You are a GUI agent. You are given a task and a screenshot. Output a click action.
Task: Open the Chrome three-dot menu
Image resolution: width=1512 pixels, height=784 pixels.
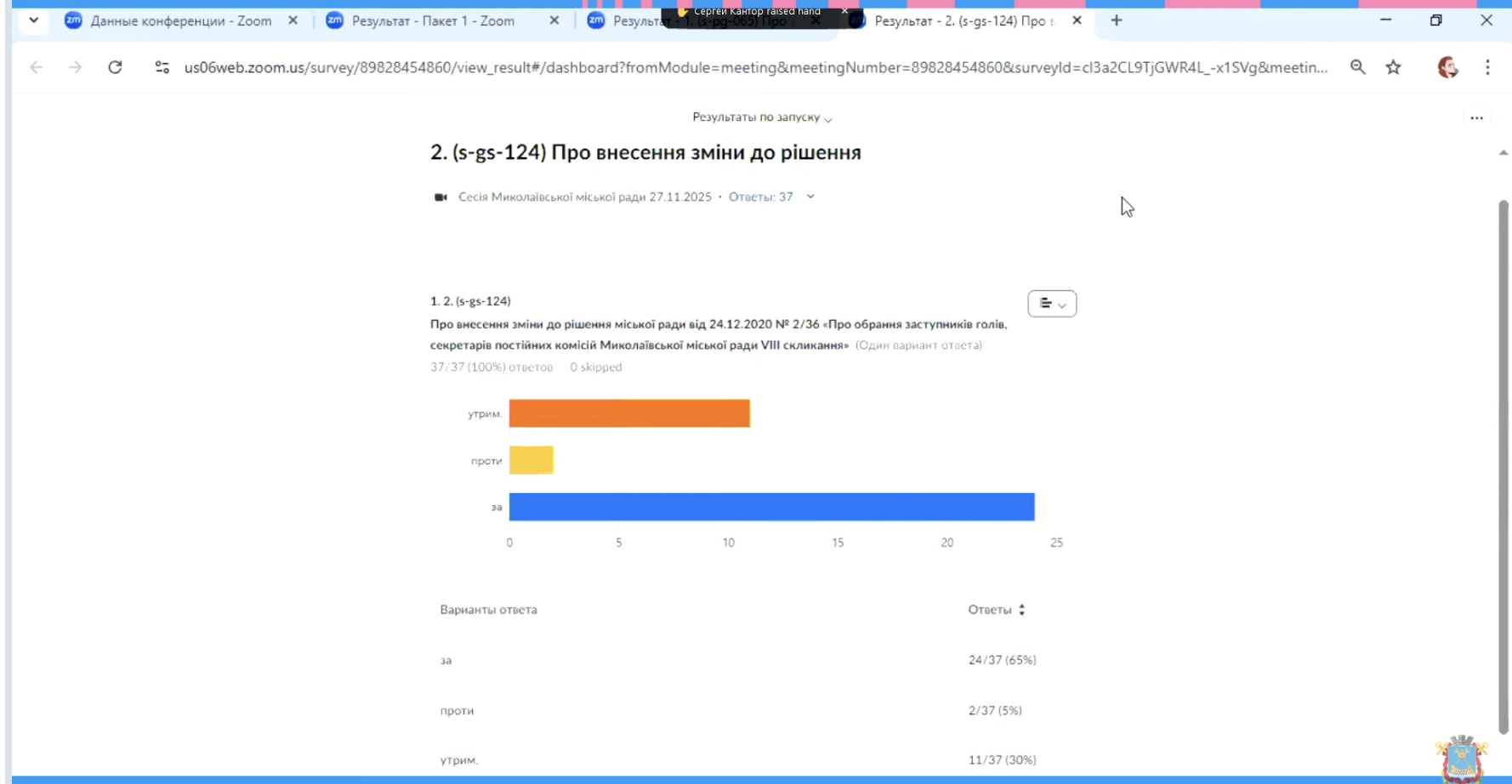(x=1487, y=67)
